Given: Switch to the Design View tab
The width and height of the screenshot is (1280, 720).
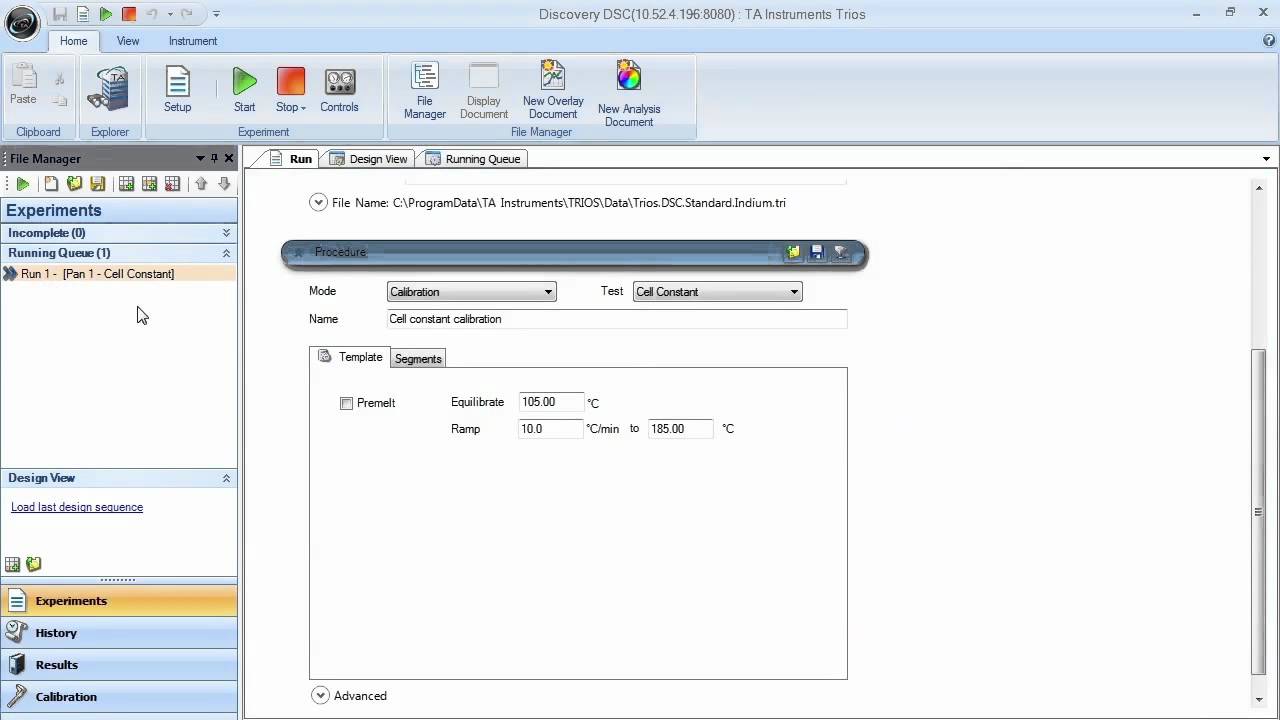Looking at the screenshot, I should click(368, 159).
